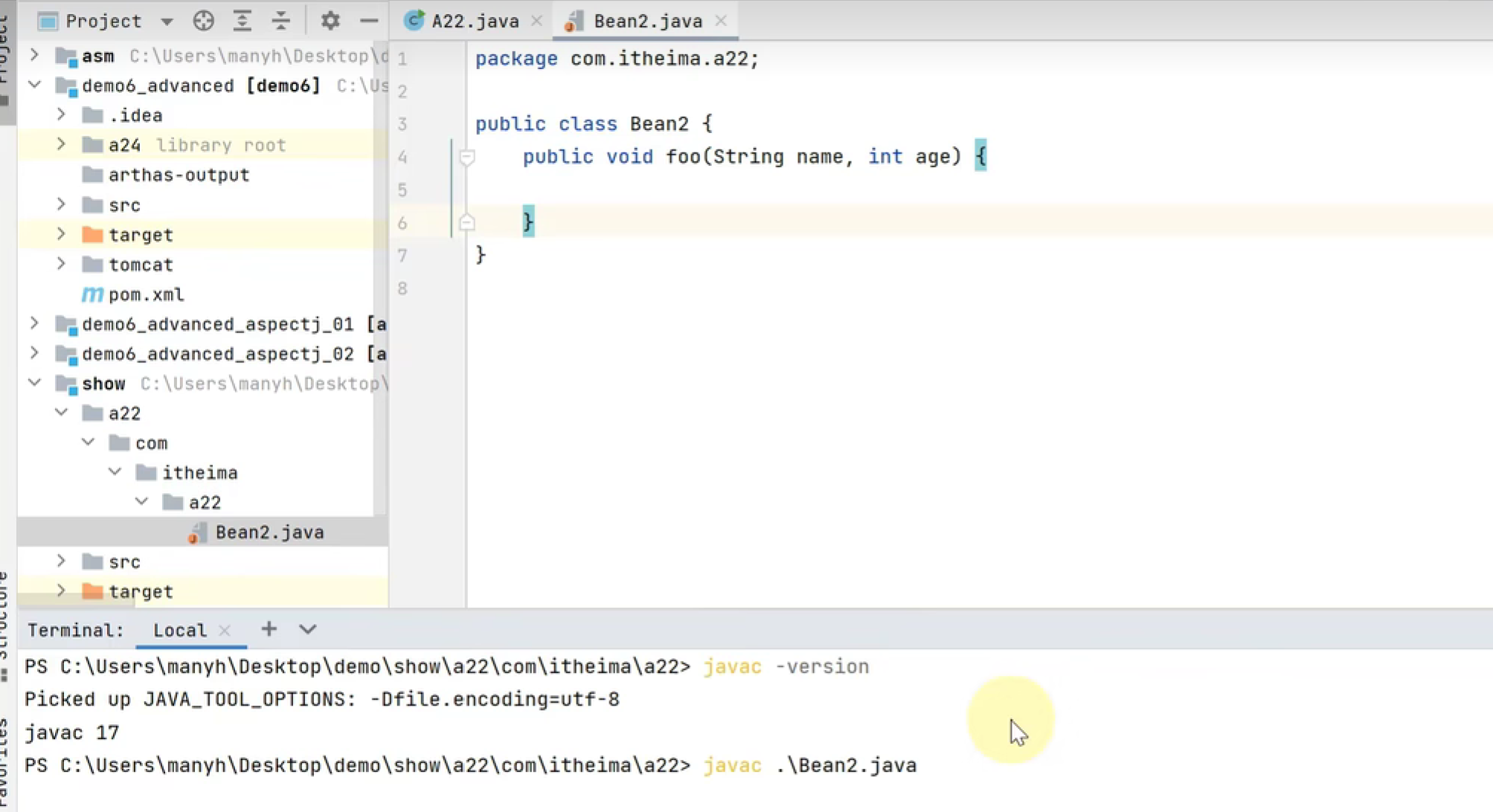The image size is (1493, 812).
Task: Click the 'javac -version' command text
Action: tap(786, 666)
